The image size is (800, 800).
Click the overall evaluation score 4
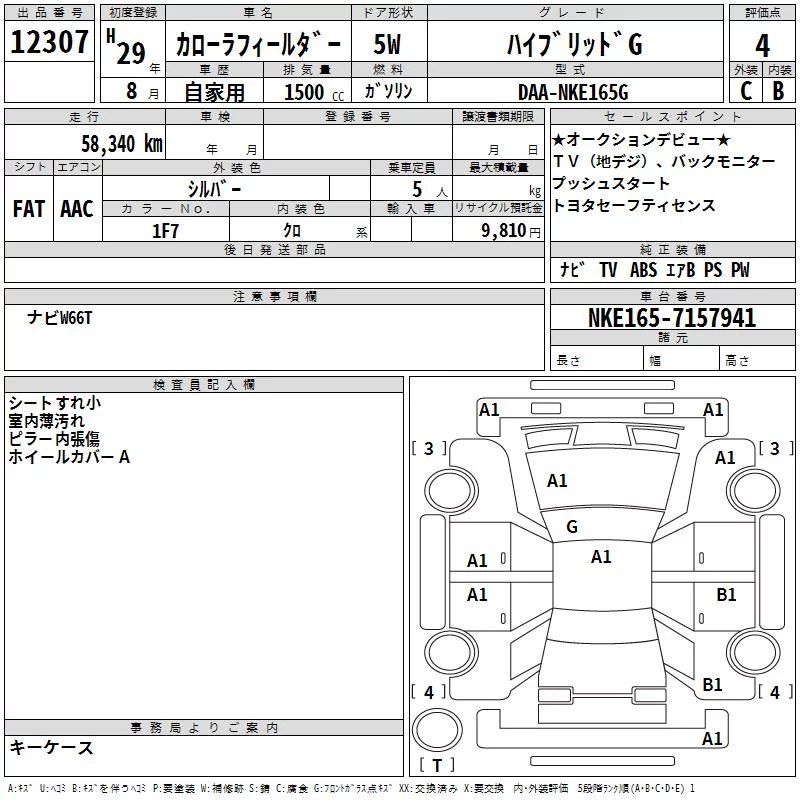tap(762, 45)
